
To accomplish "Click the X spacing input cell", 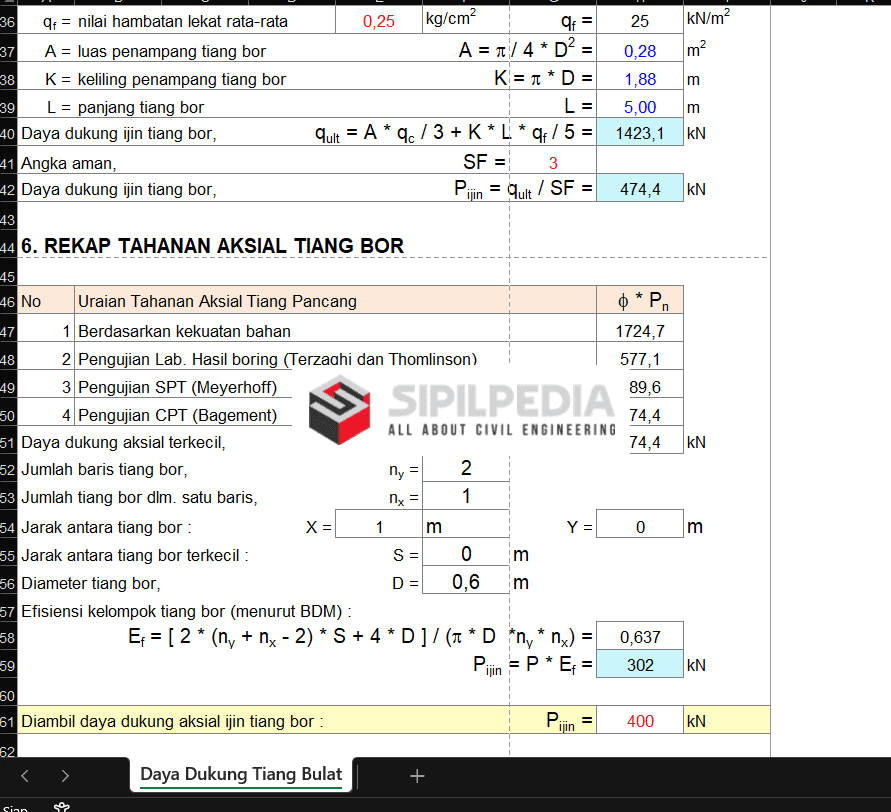I will [x=378, y=526].
